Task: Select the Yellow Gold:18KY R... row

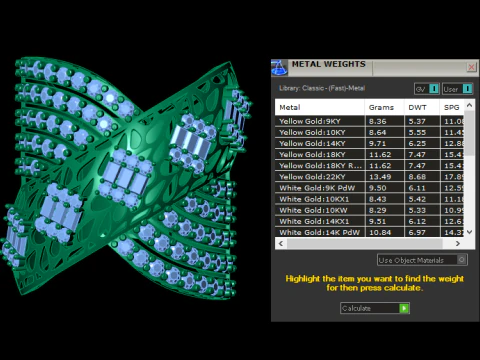Action: coord(369,166)
